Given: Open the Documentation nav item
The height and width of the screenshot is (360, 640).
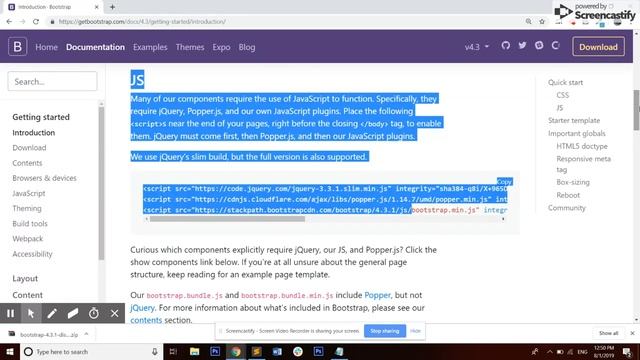Looking at the screenshot, I should pyautogui.click(x=96, y=47).
